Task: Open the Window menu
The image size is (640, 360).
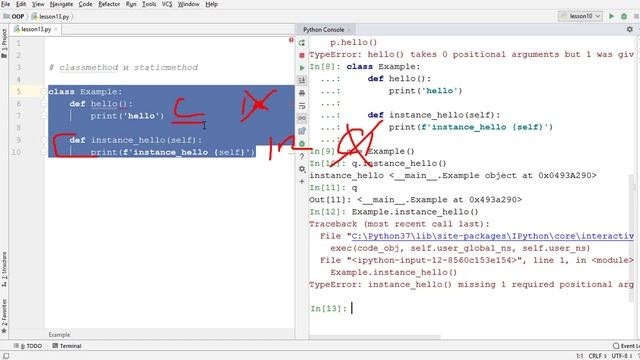Action: tap(189, 4)
